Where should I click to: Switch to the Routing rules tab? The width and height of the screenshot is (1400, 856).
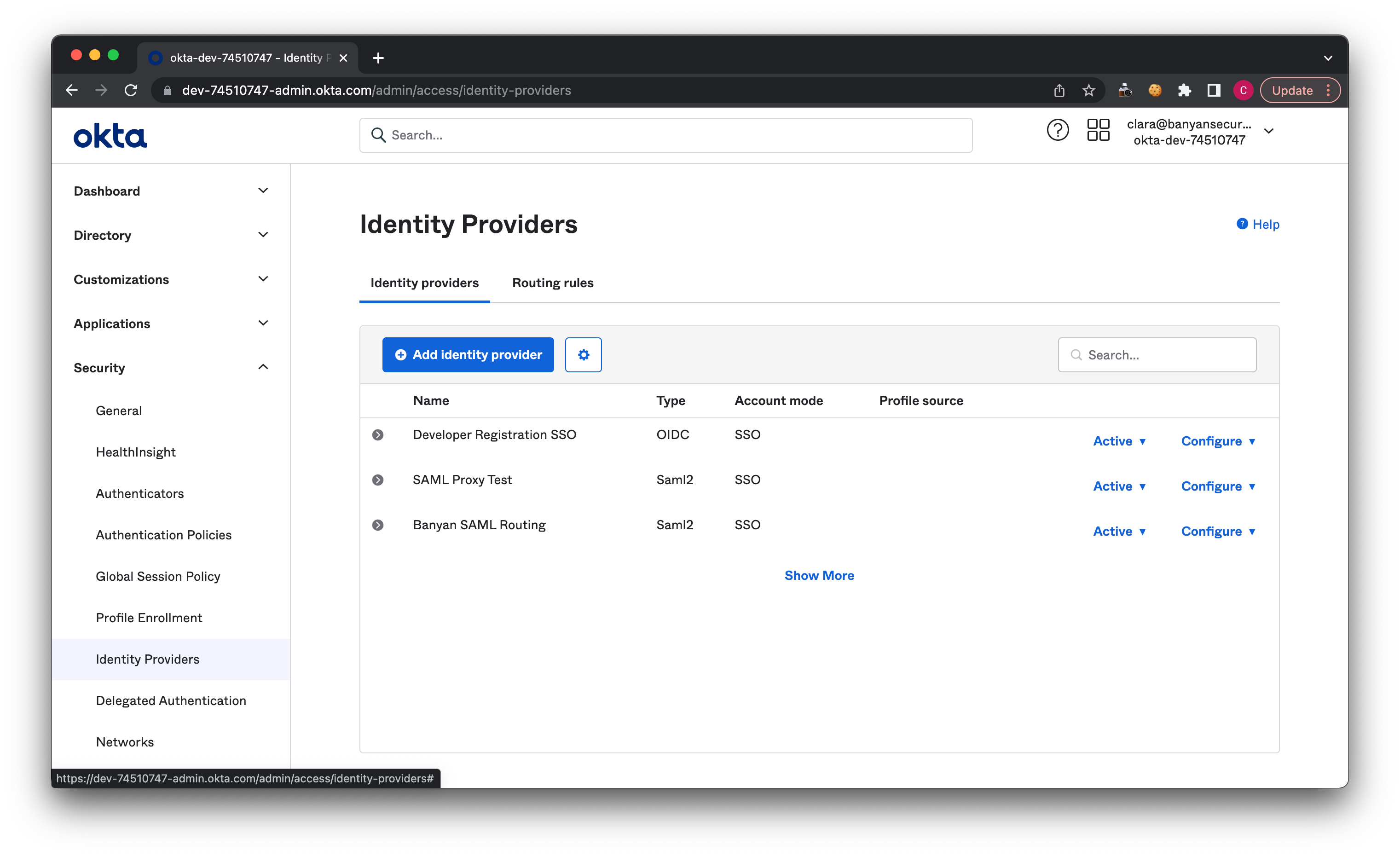pyautogui.click(x=552, y=283)
